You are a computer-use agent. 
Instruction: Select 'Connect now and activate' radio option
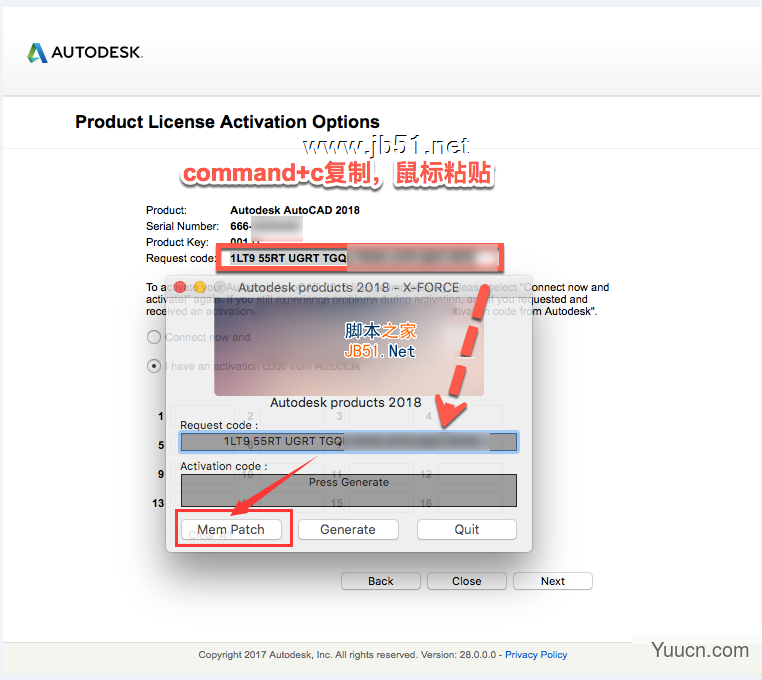click(154, 337)
